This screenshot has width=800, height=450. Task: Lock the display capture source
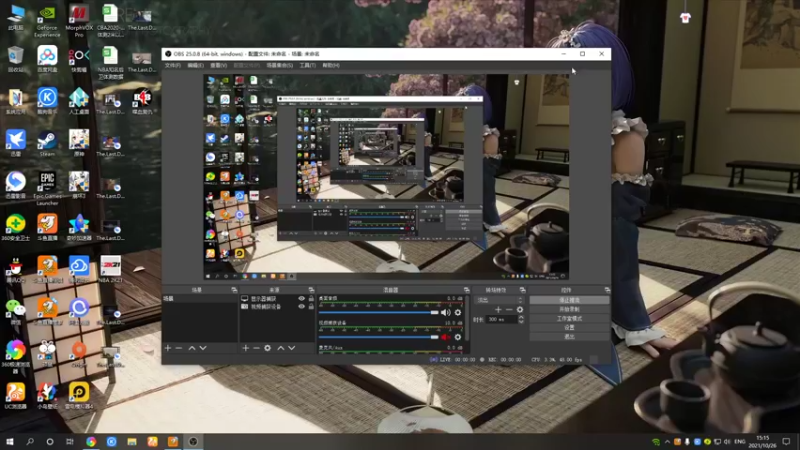(311, 298)
